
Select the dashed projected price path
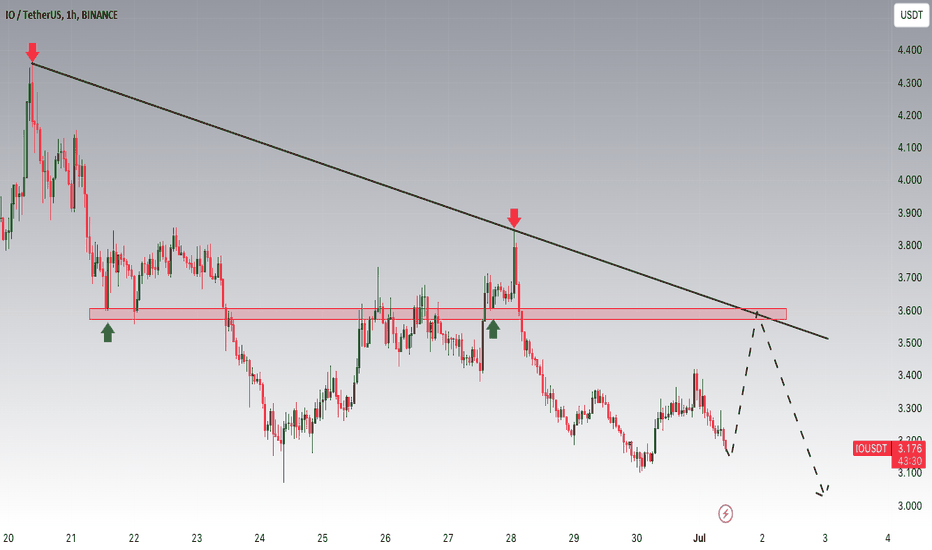779,404
